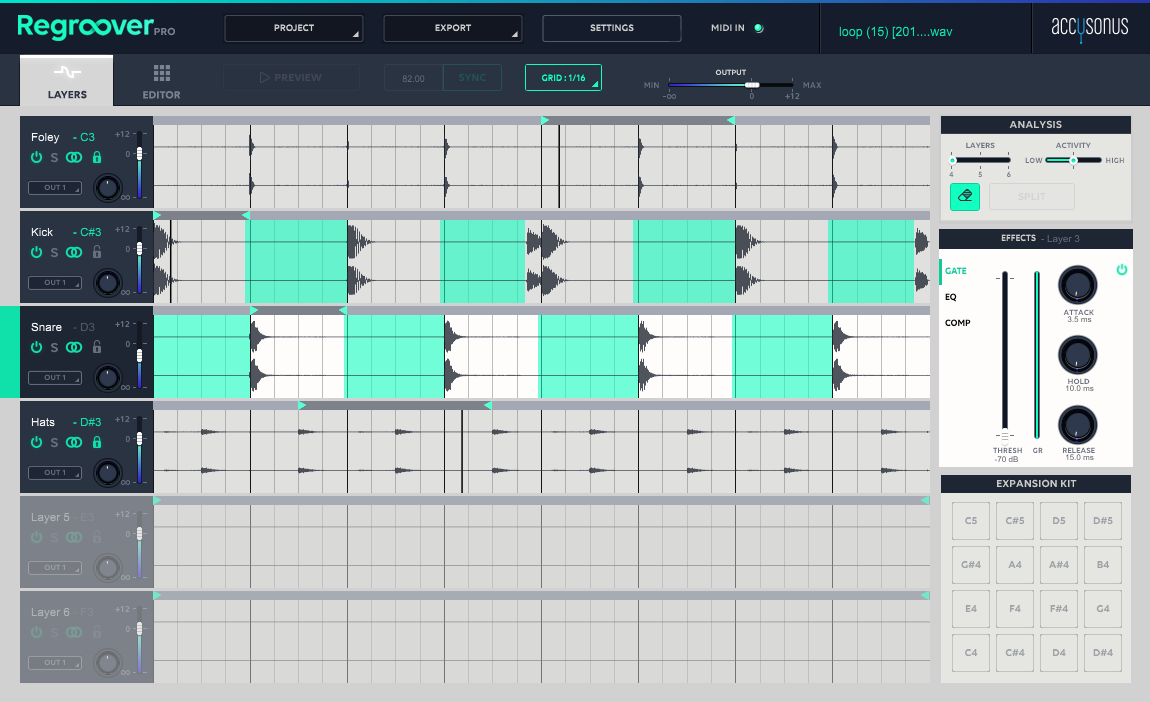Toggle the Gate effect power button

pyautogui.click(x=1121, y=270)
